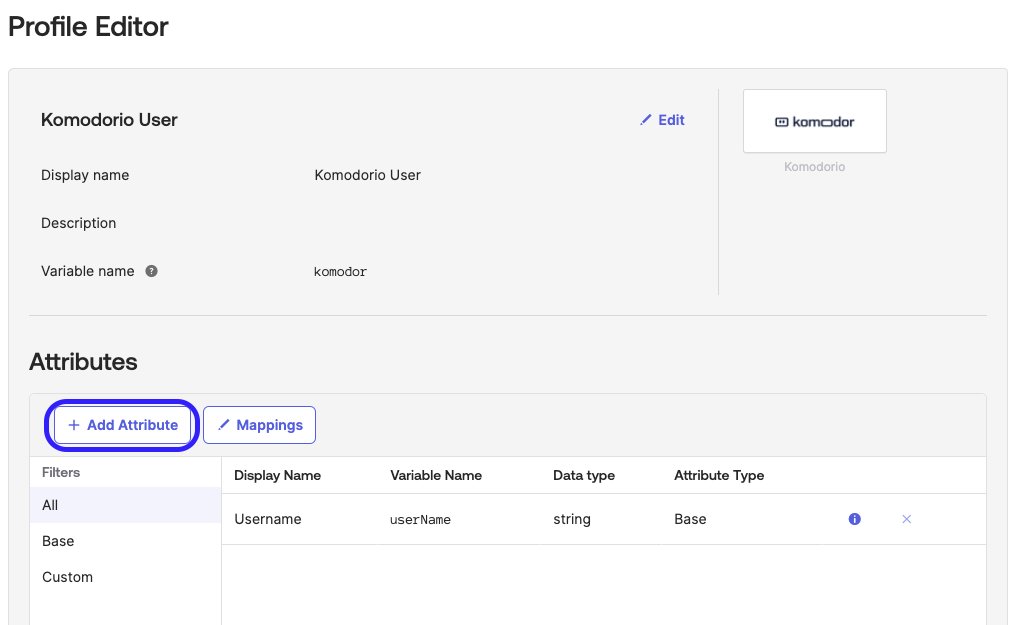Click the Display Name column header
This screenshot has height=625, width=1017.
[278, 475]
